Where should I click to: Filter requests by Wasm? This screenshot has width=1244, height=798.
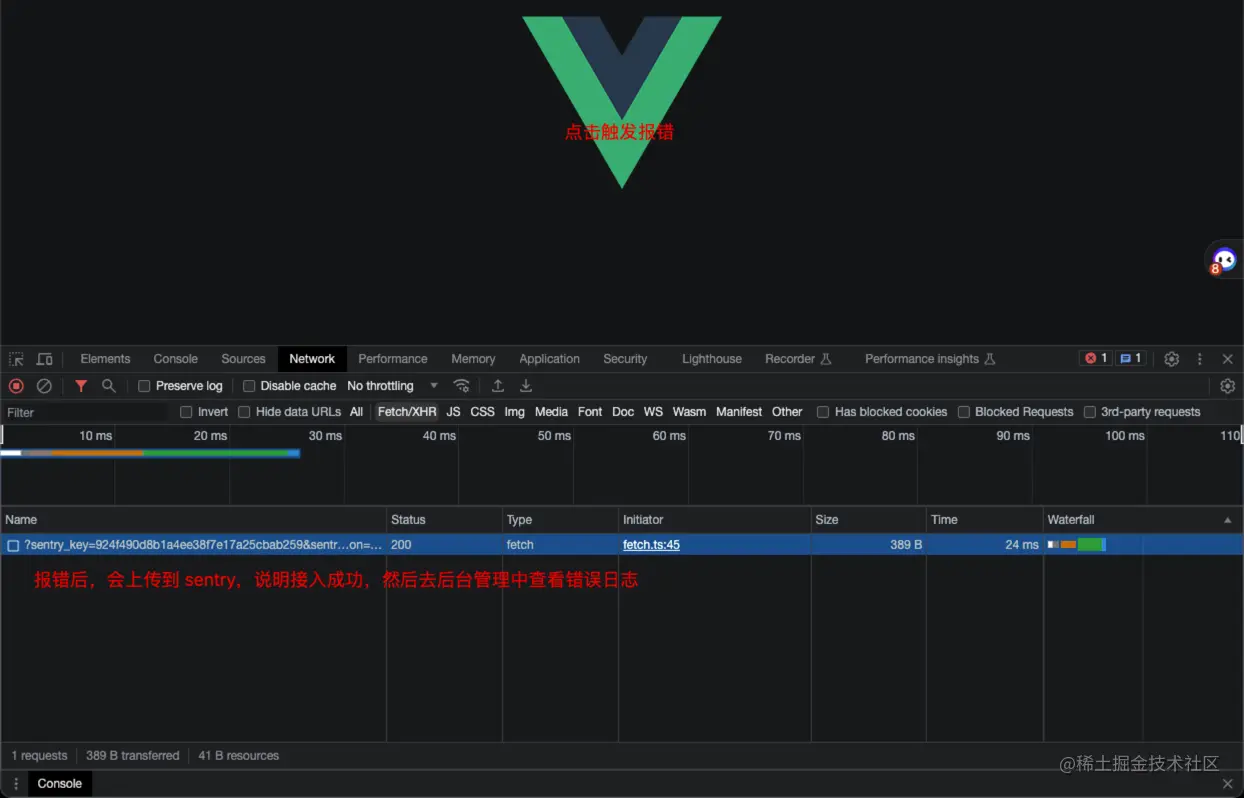(x=689, y=412)
